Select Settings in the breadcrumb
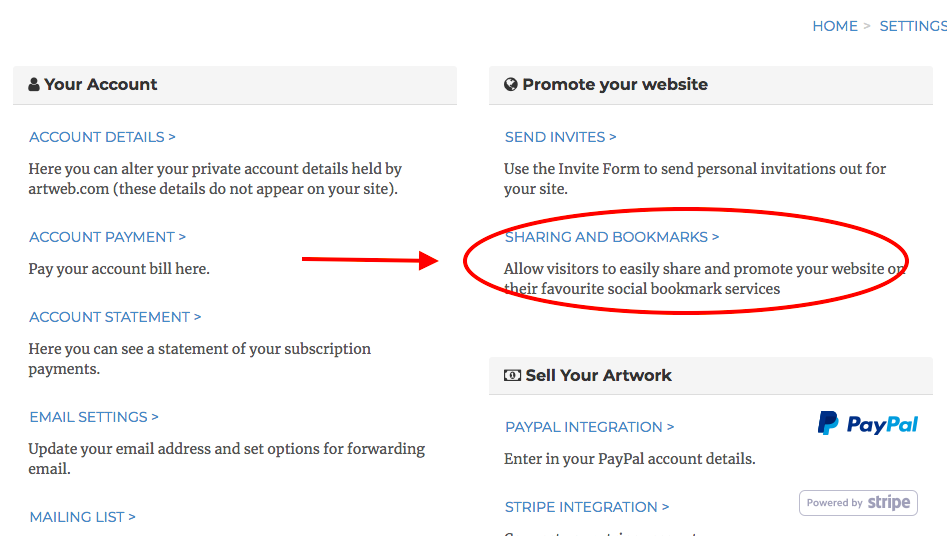 coord(912,26)
